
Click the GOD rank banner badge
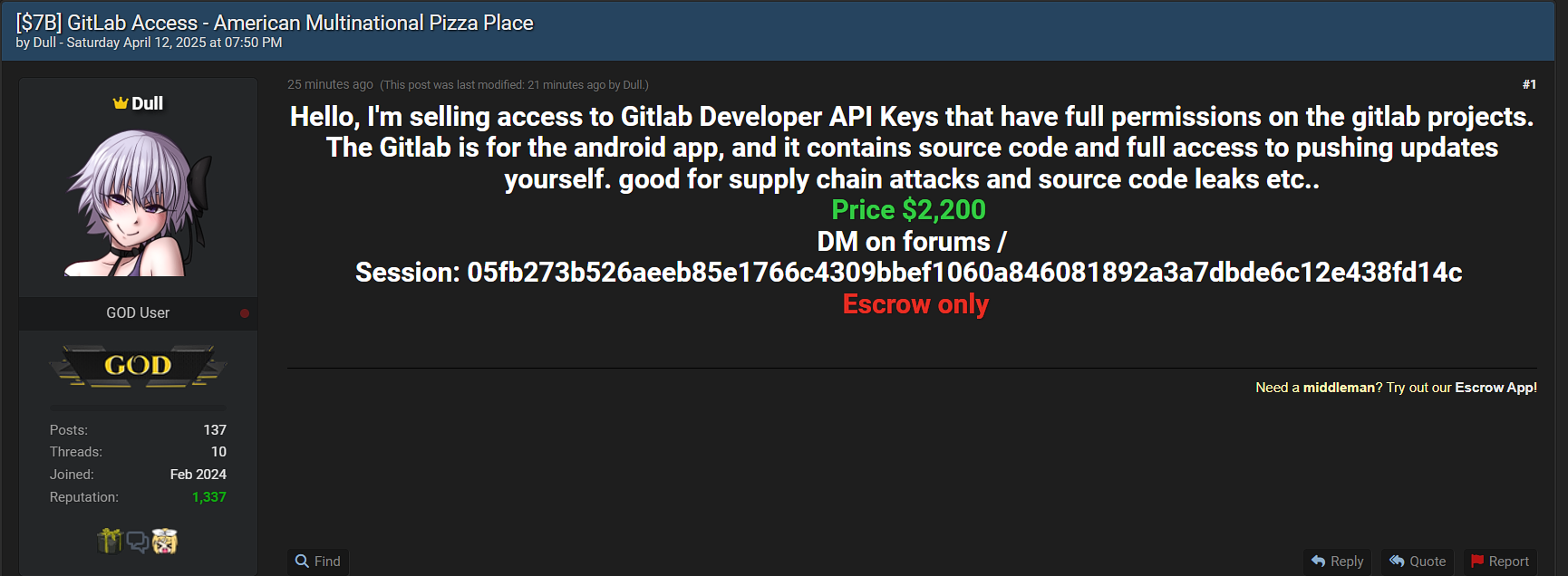[x=138, y=366]
